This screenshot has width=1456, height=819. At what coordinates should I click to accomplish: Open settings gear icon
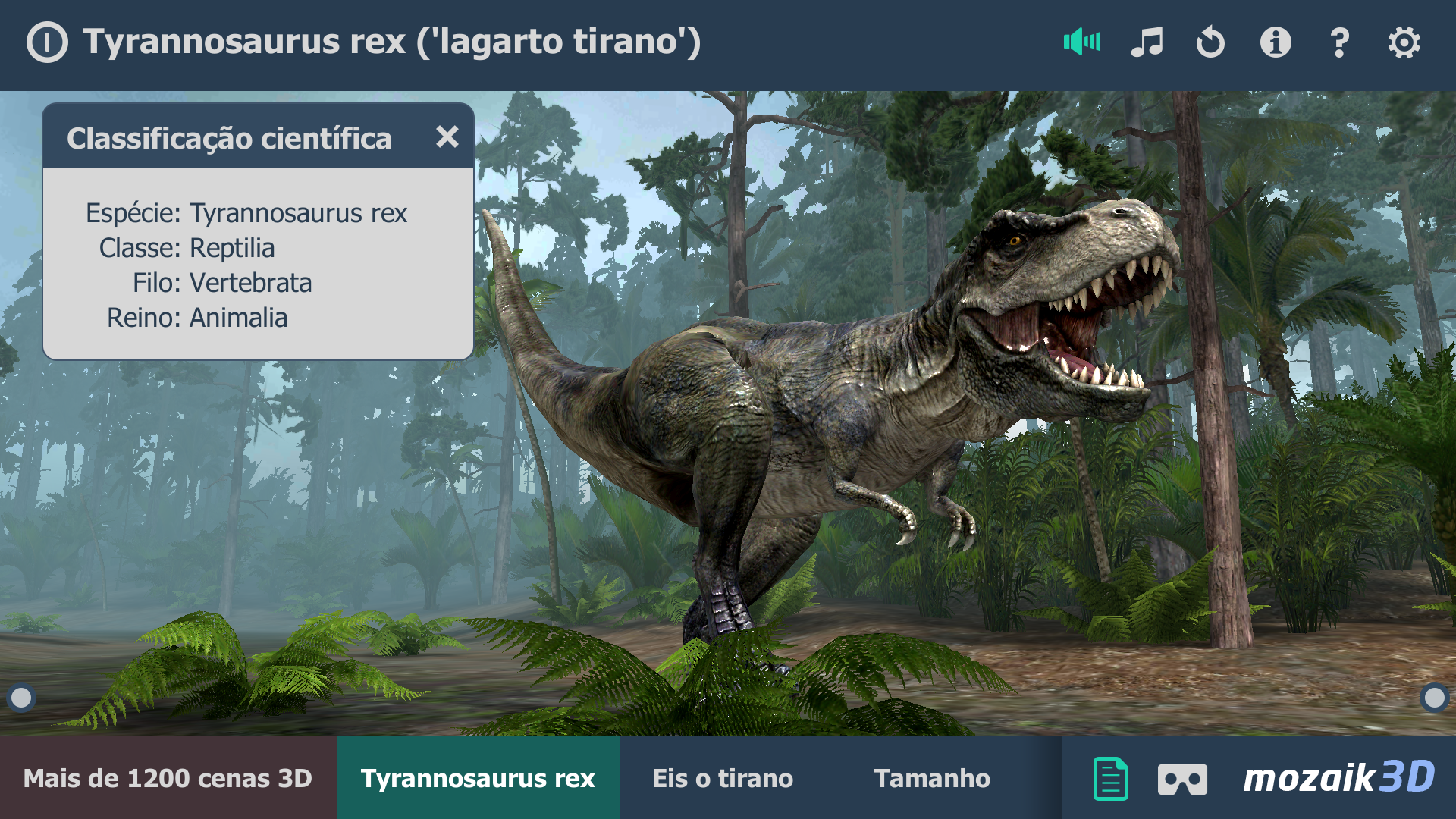click(x=1404, y=42)
